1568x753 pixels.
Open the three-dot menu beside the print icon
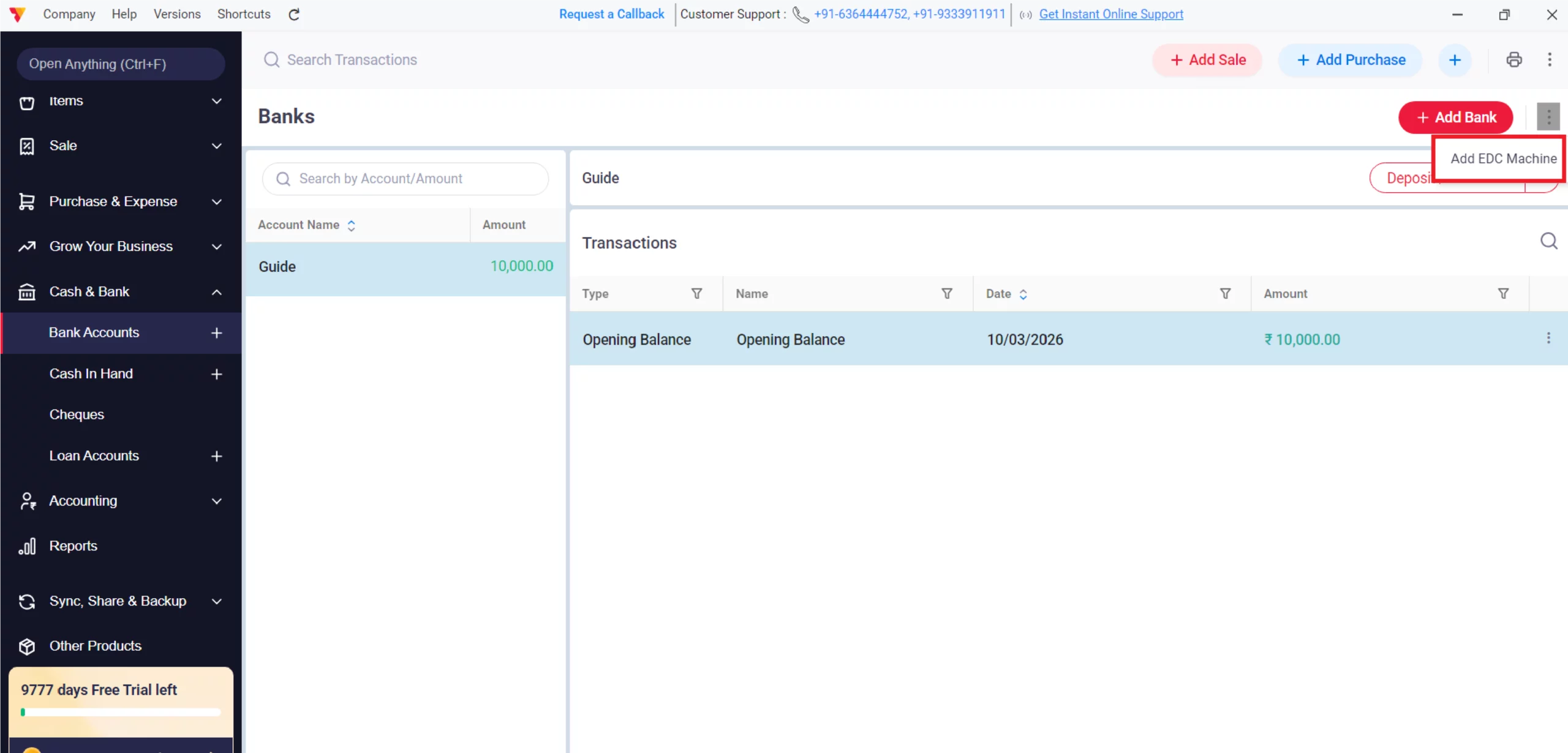1550,59
